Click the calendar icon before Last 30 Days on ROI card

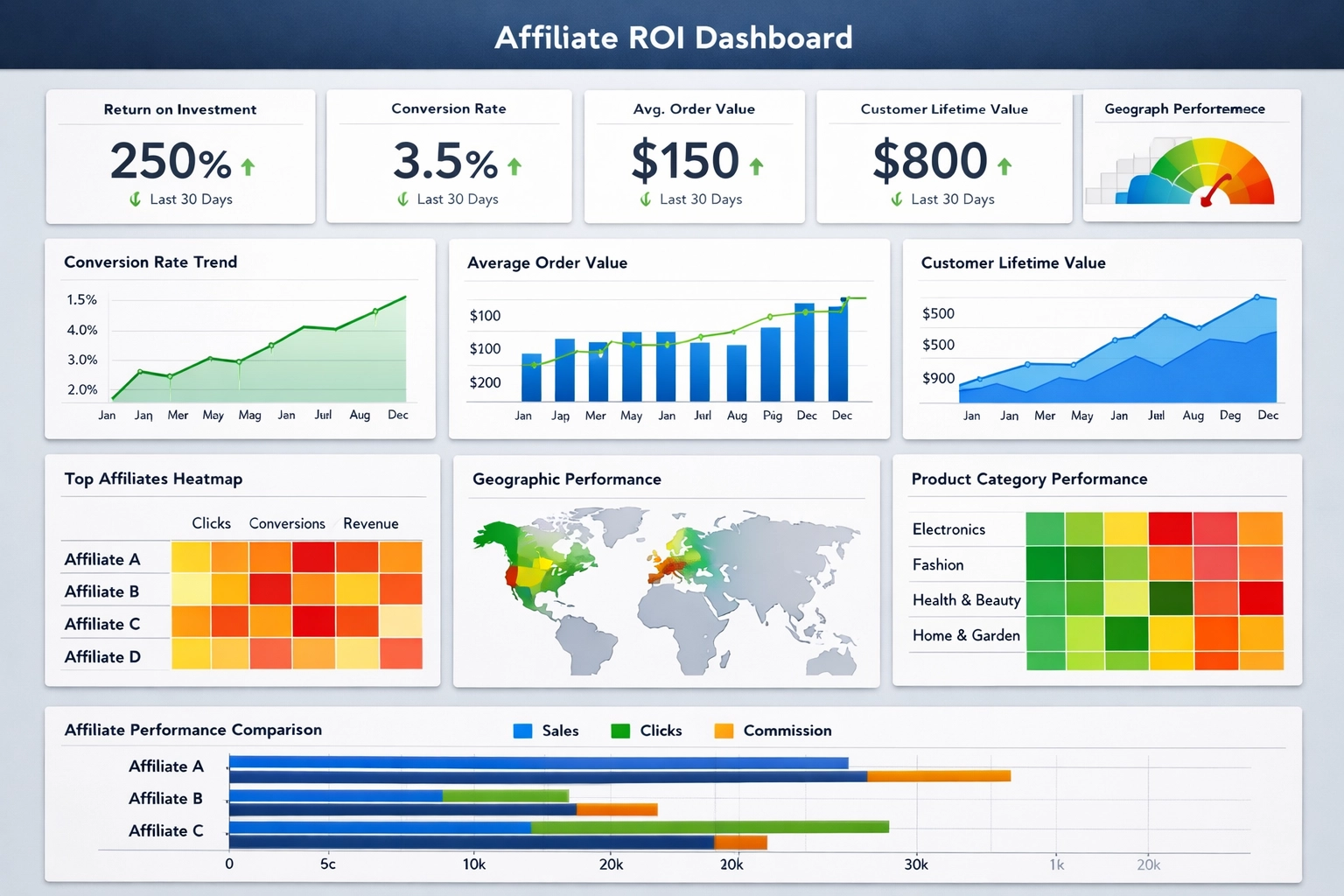133,199
